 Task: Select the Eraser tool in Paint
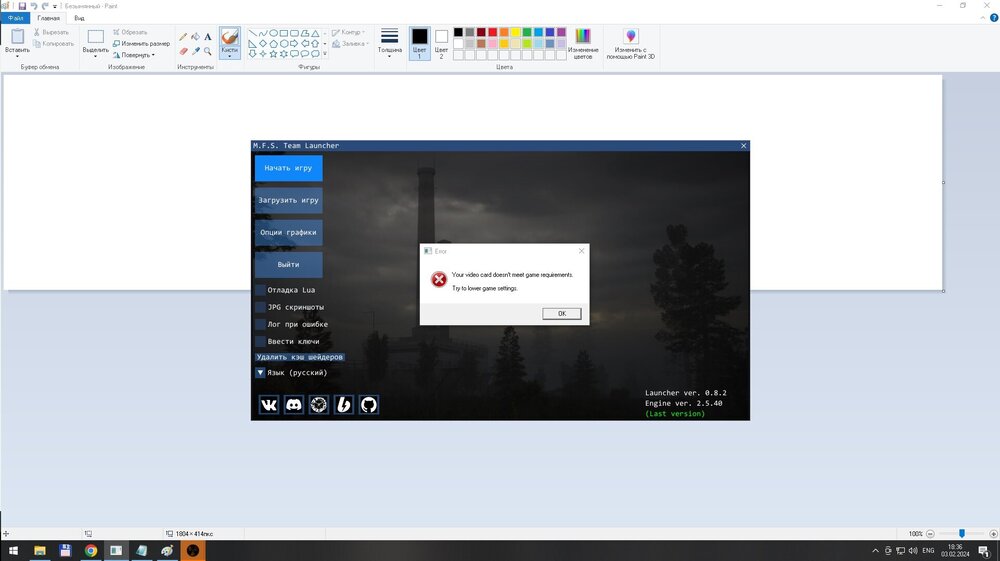pyautogui.click(x=184, y=51)
